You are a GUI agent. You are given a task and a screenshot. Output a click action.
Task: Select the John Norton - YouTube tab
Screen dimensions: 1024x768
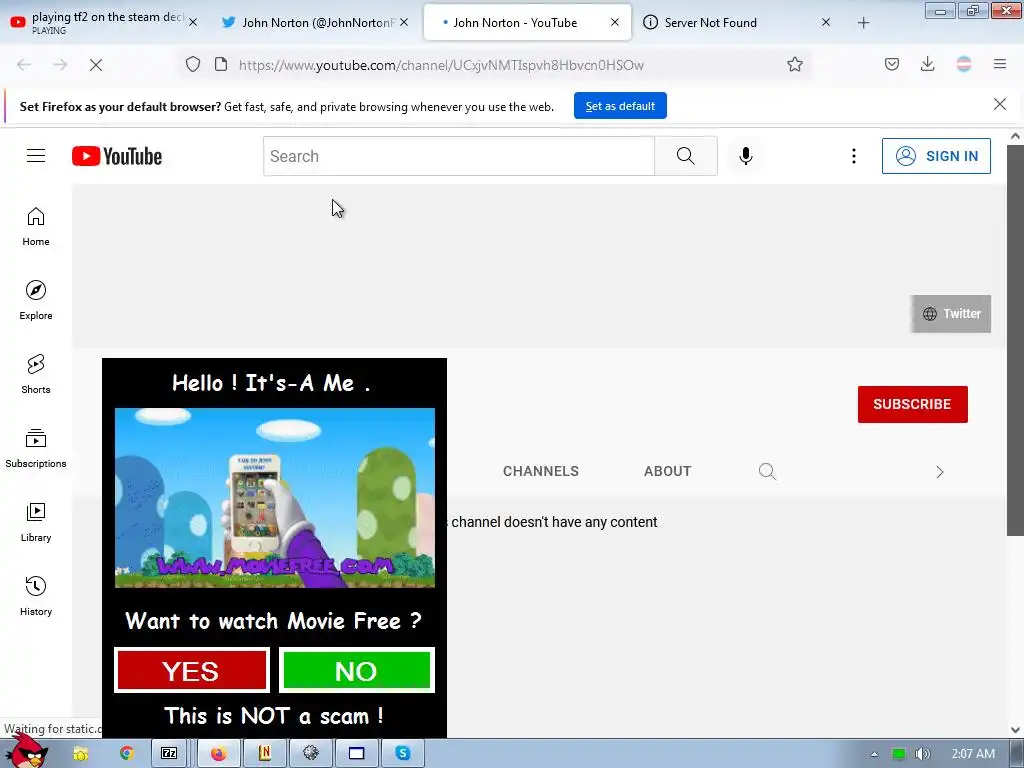click(527, 23)
